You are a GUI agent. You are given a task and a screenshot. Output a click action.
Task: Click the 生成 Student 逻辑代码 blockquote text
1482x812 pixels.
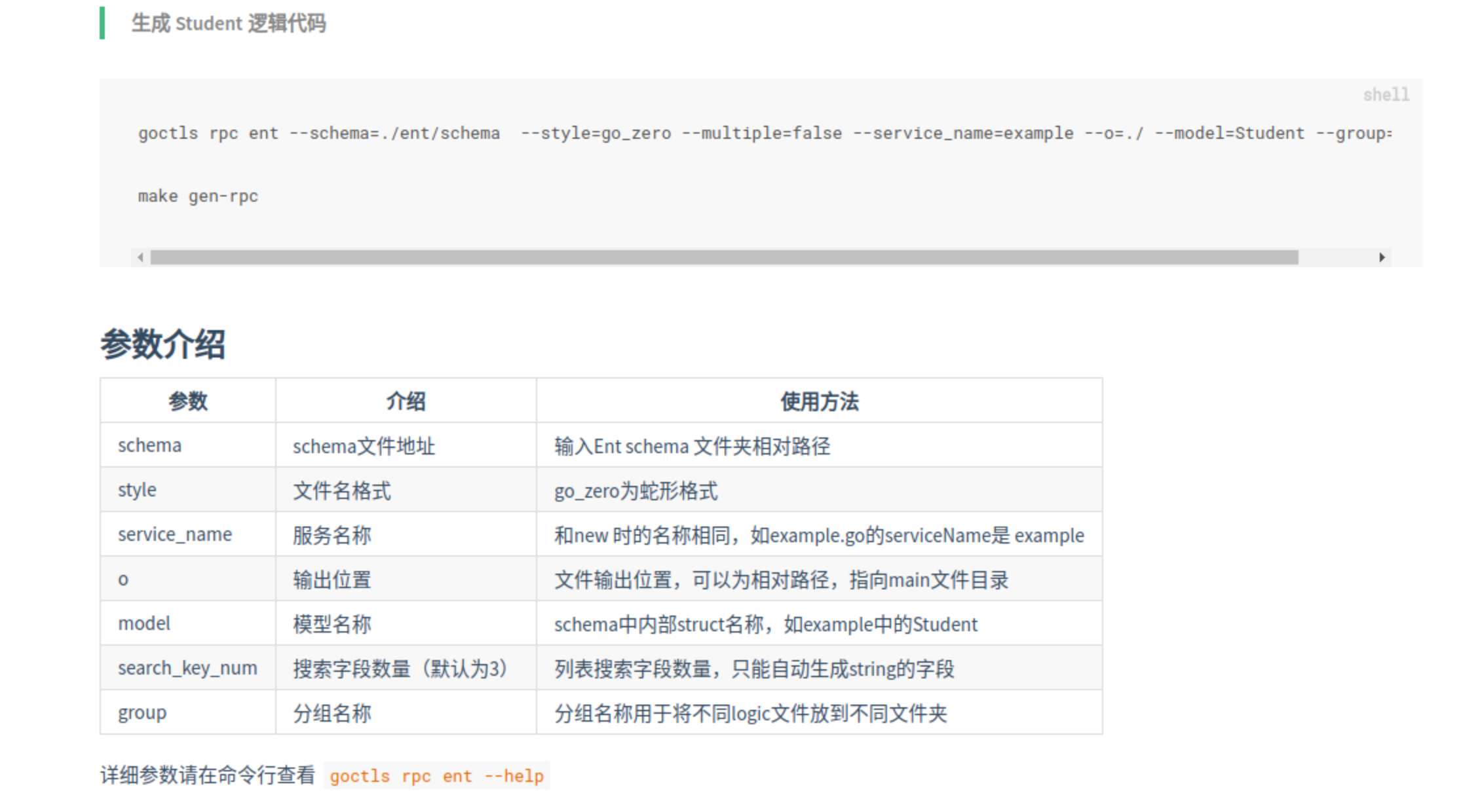point(229,24)
